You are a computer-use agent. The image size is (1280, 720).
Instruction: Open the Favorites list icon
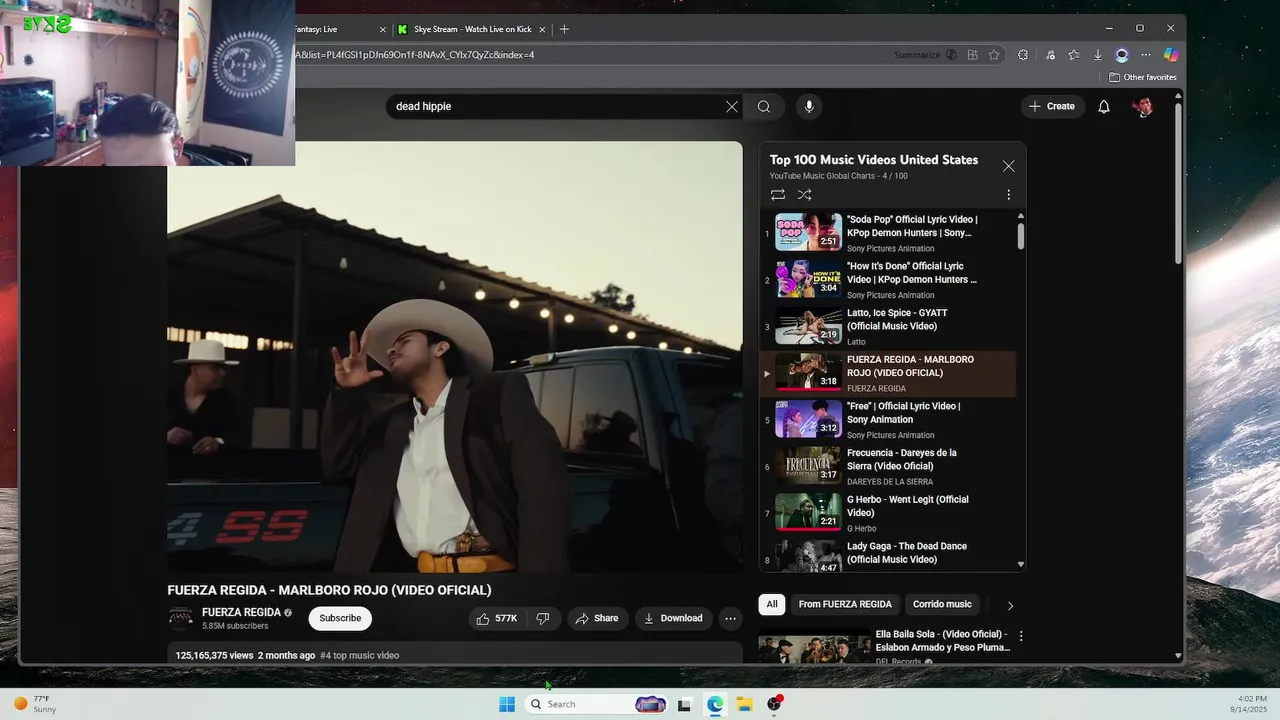[1073, 55]
